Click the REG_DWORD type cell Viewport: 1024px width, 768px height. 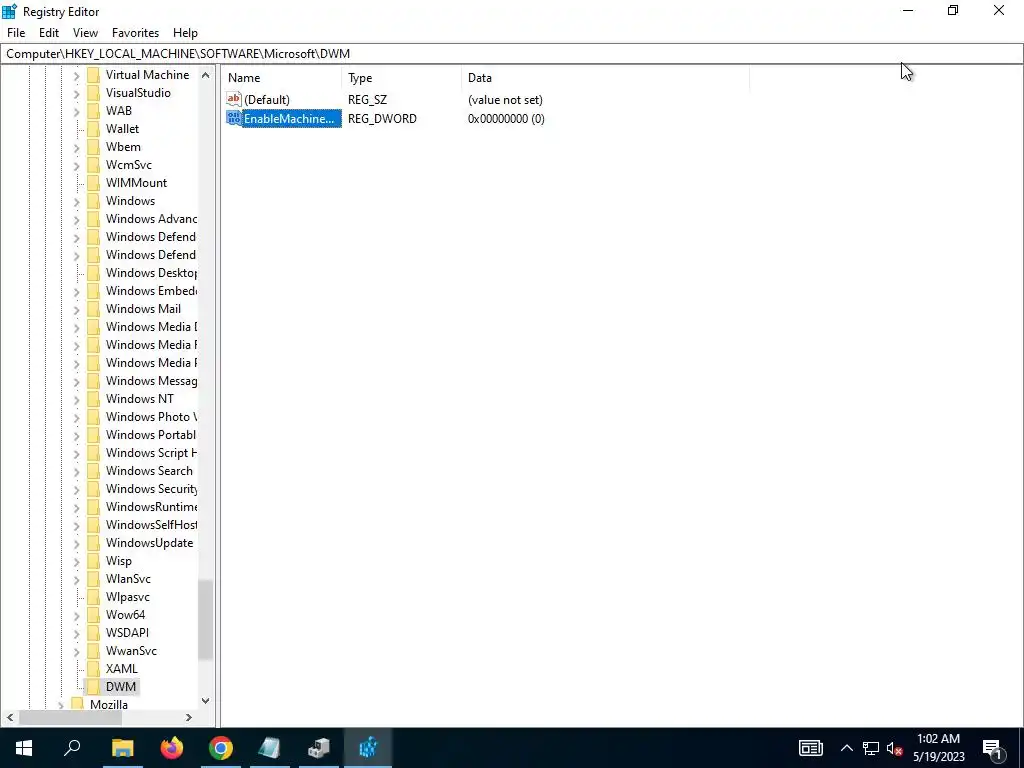(382, 119)
